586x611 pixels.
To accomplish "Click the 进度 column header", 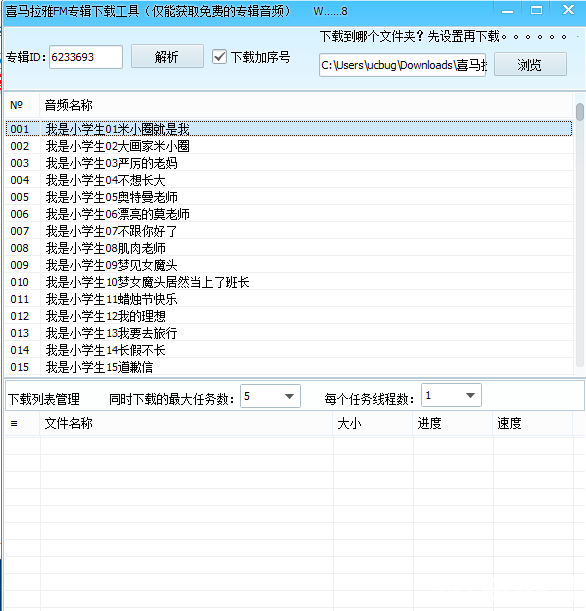I will (453, 423).
